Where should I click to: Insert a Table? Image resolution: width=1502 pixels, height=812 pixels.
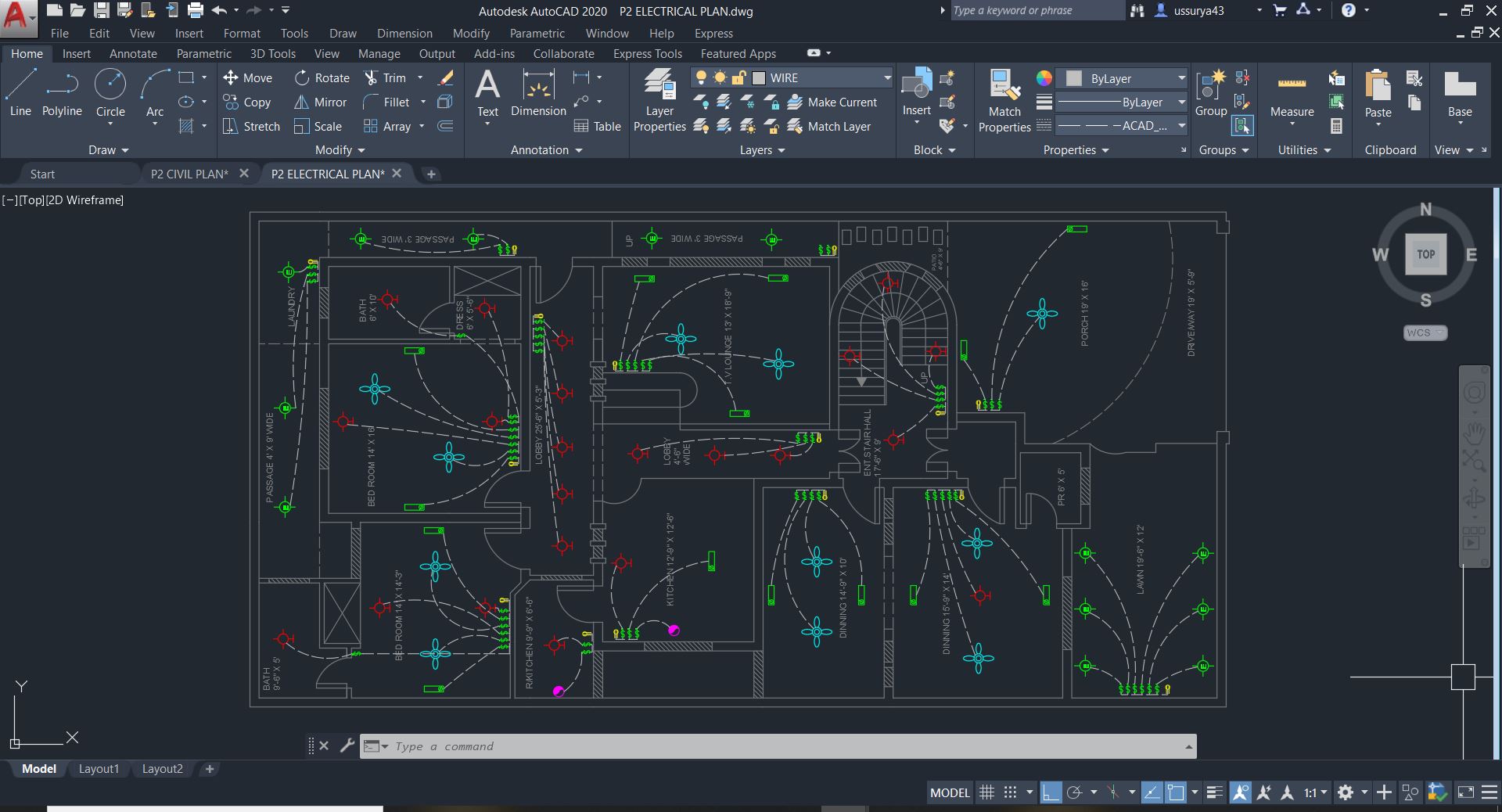[597, 126]
